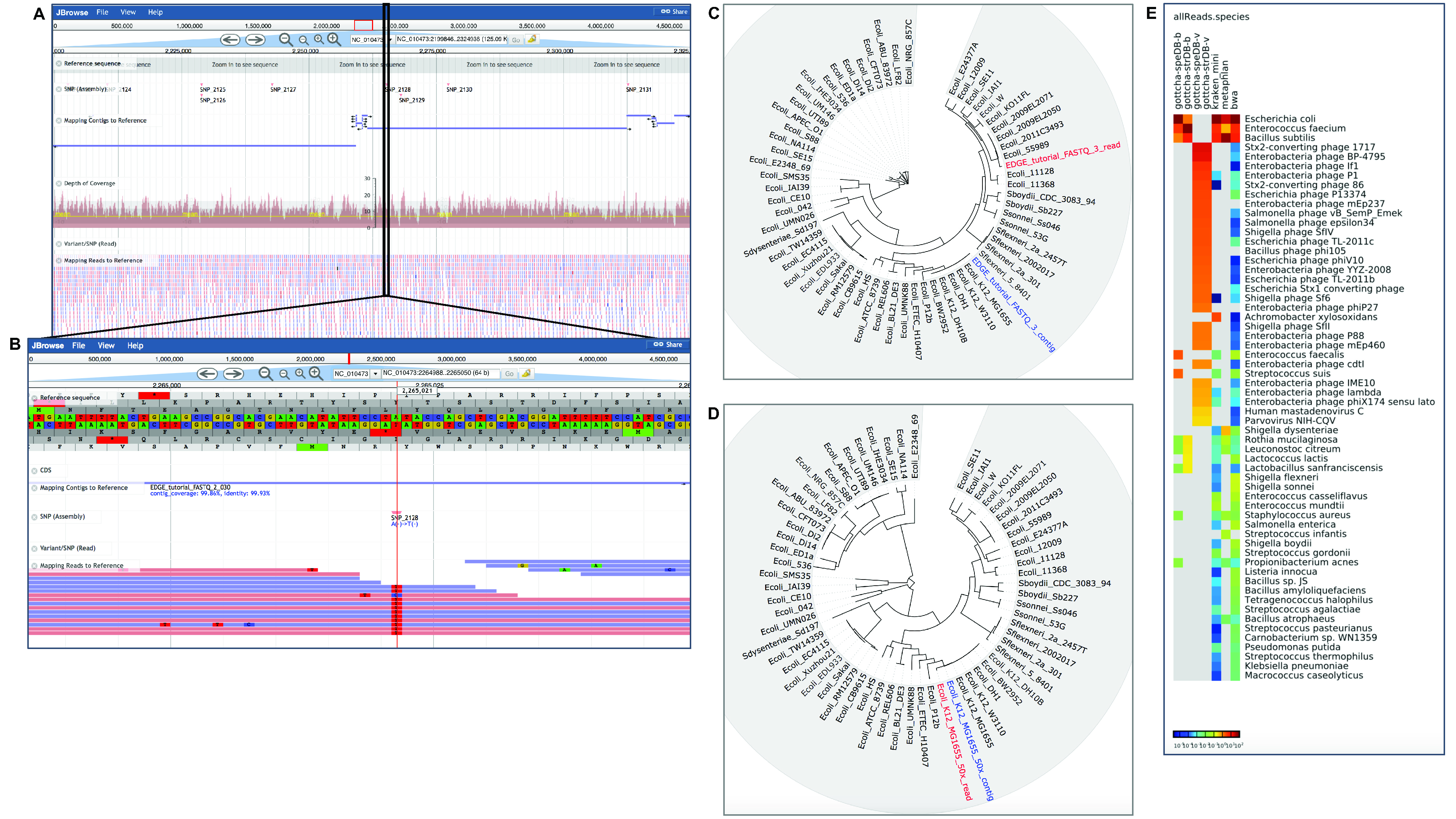Click small zoom-out magnifier in panel A
The height and width of the screenshot is (819, 1456).
pyautogui.click(x=304, y=40)
